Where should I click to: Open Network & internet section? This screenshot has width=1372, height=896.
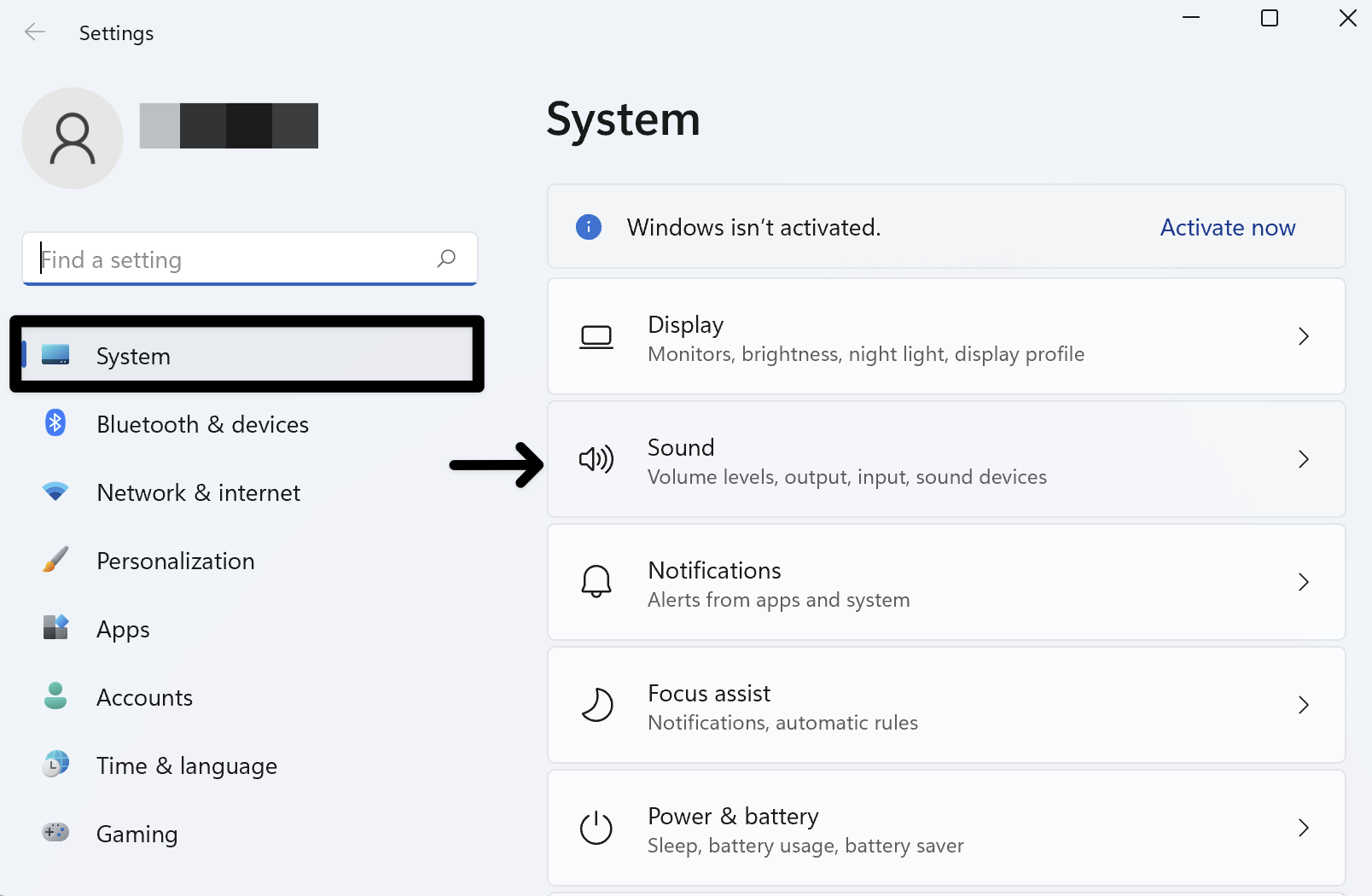tap(199, 492)
